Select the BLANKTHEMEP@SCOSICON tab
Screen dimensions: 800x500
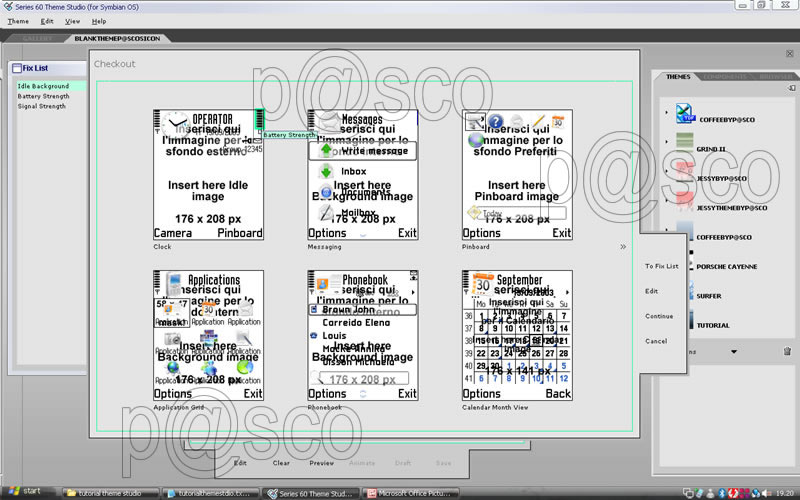[117, 38]
